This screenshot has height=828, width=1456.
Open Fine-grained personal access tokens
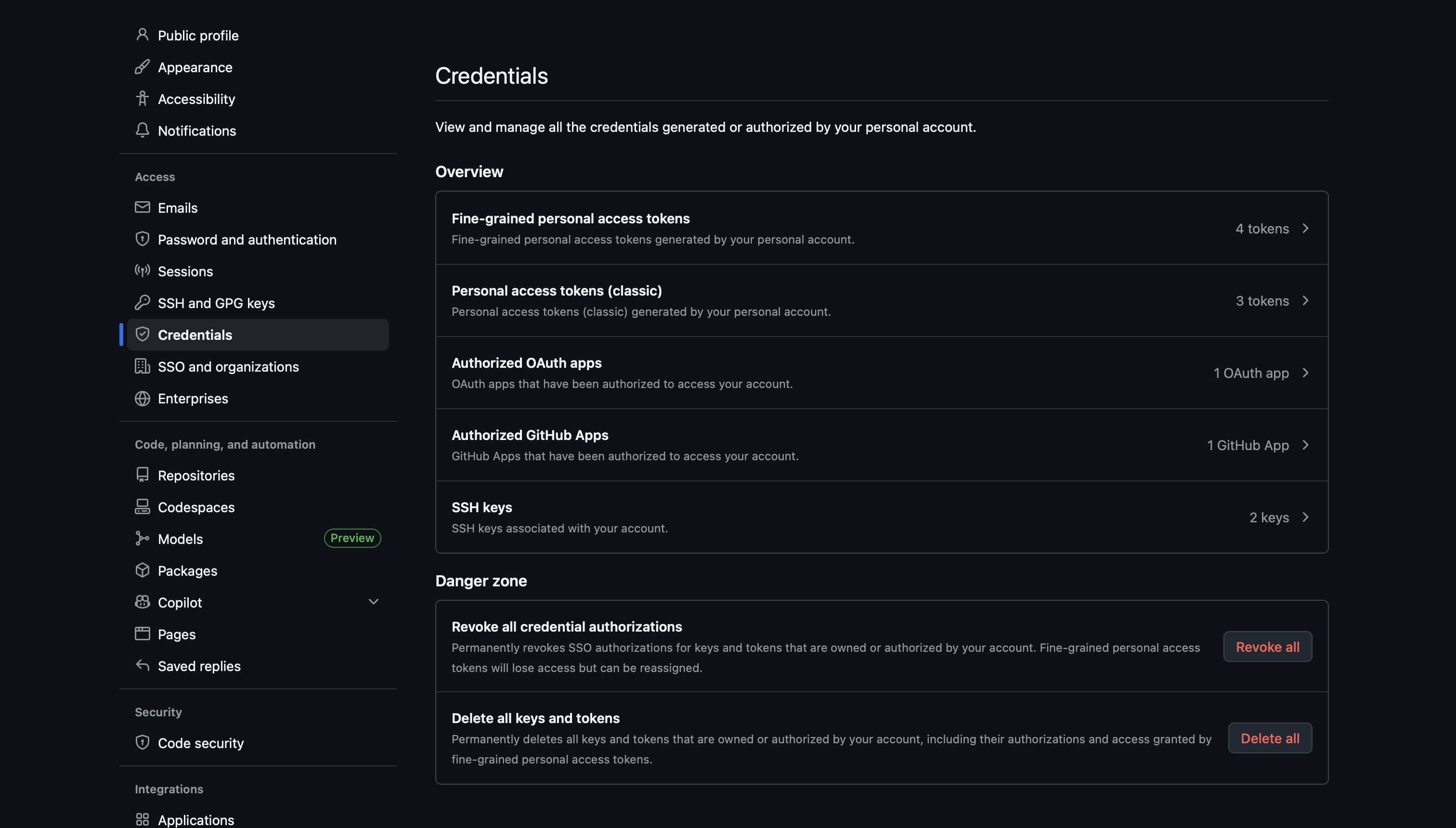coord(882,228)
